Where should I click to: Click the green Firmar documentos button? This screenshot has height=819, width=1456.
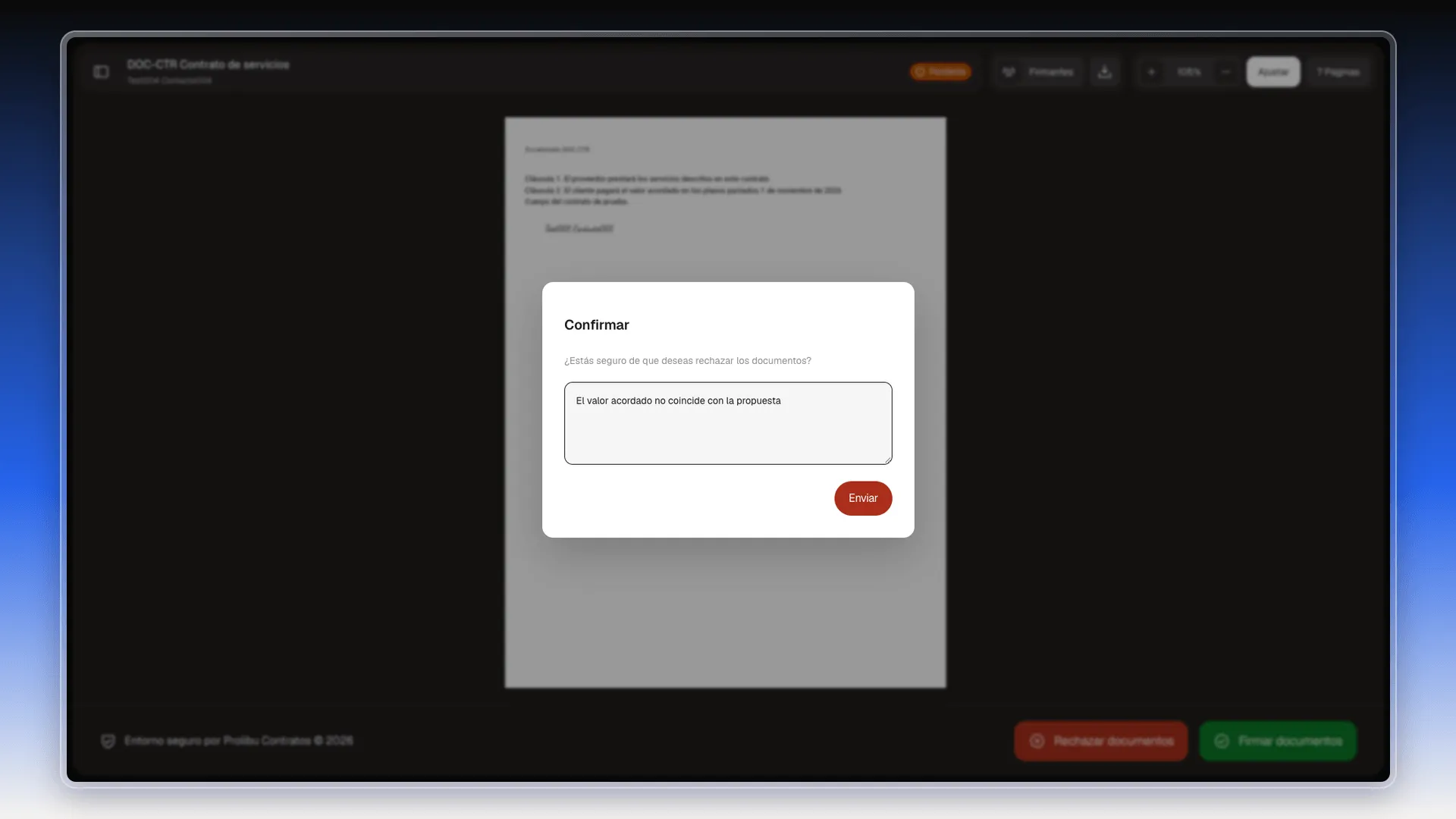1278,741
